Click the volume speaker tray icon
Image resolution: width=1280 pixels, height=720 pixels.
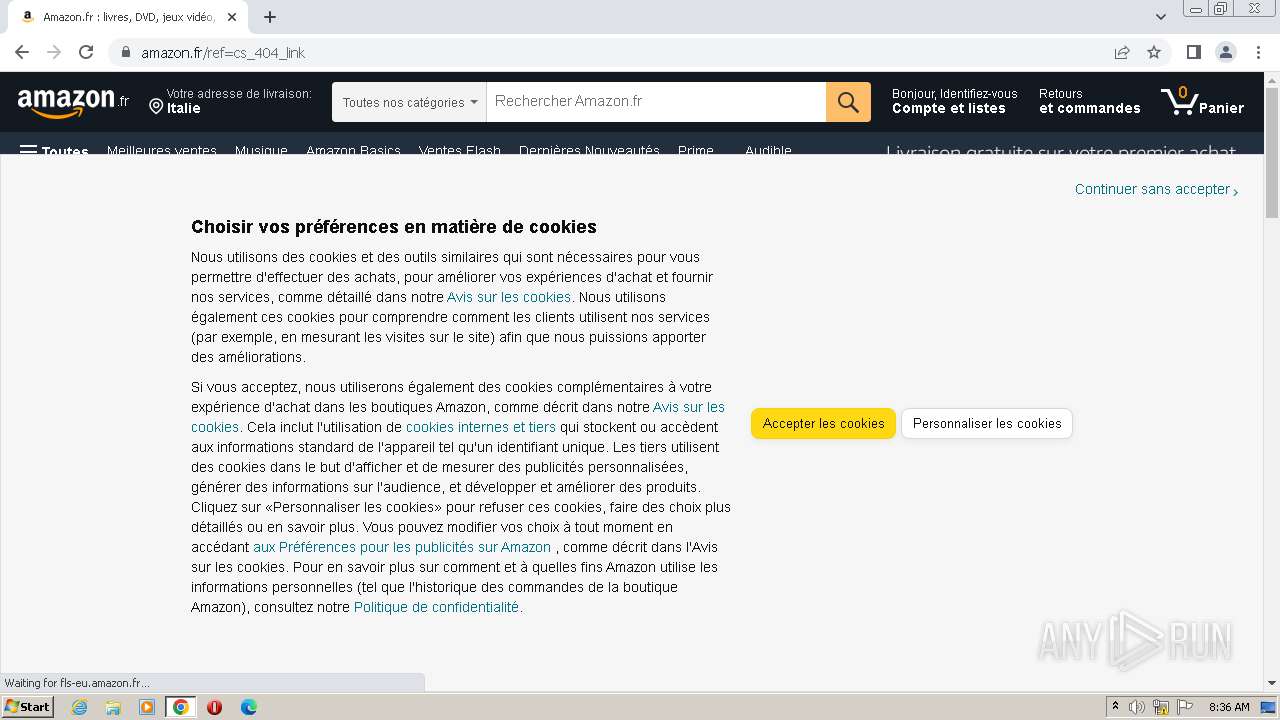[x=1137, y=707]
